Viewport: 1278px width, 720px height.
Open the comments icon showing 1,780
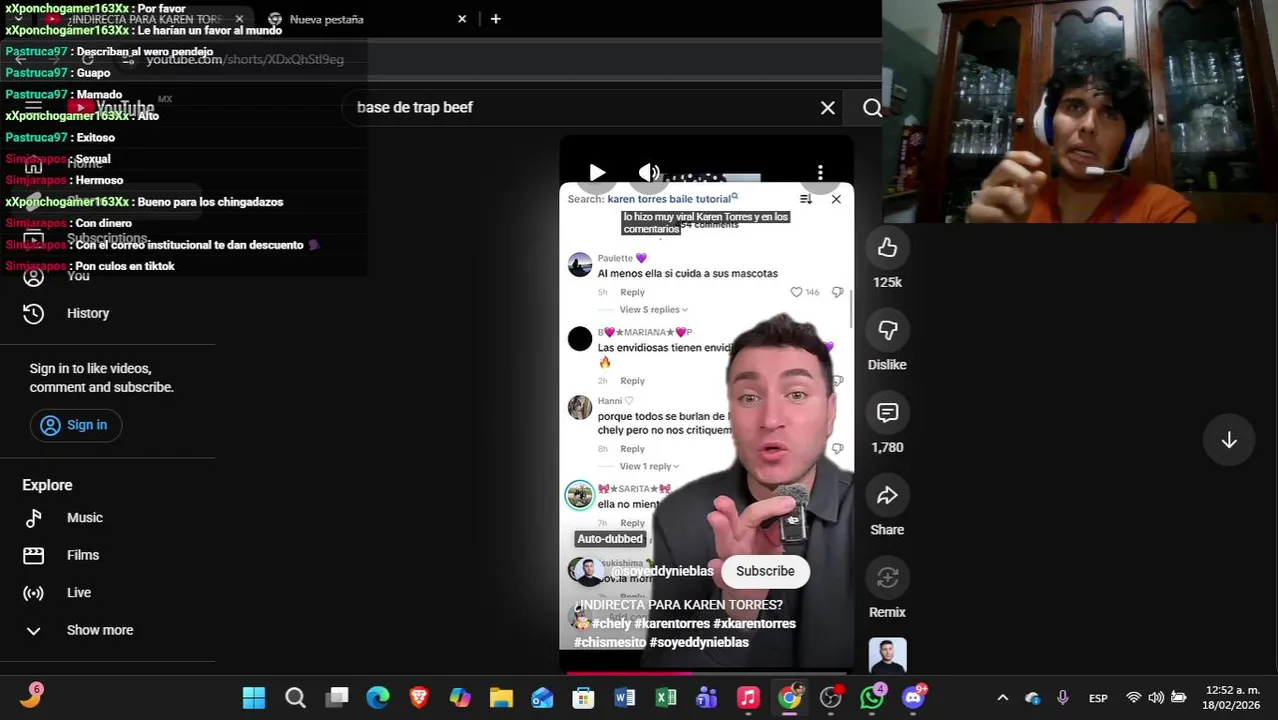(x=887, y=413)
